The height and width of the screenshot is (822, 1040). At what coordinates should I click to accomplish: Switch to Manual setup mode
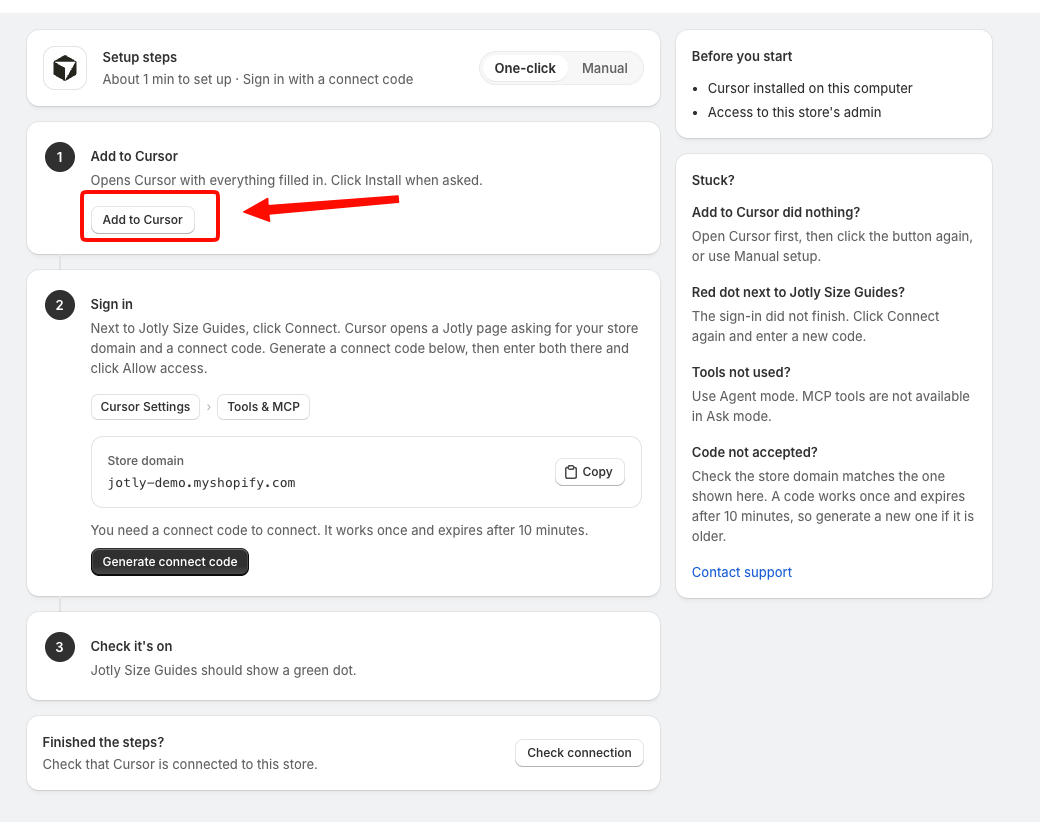604,68
